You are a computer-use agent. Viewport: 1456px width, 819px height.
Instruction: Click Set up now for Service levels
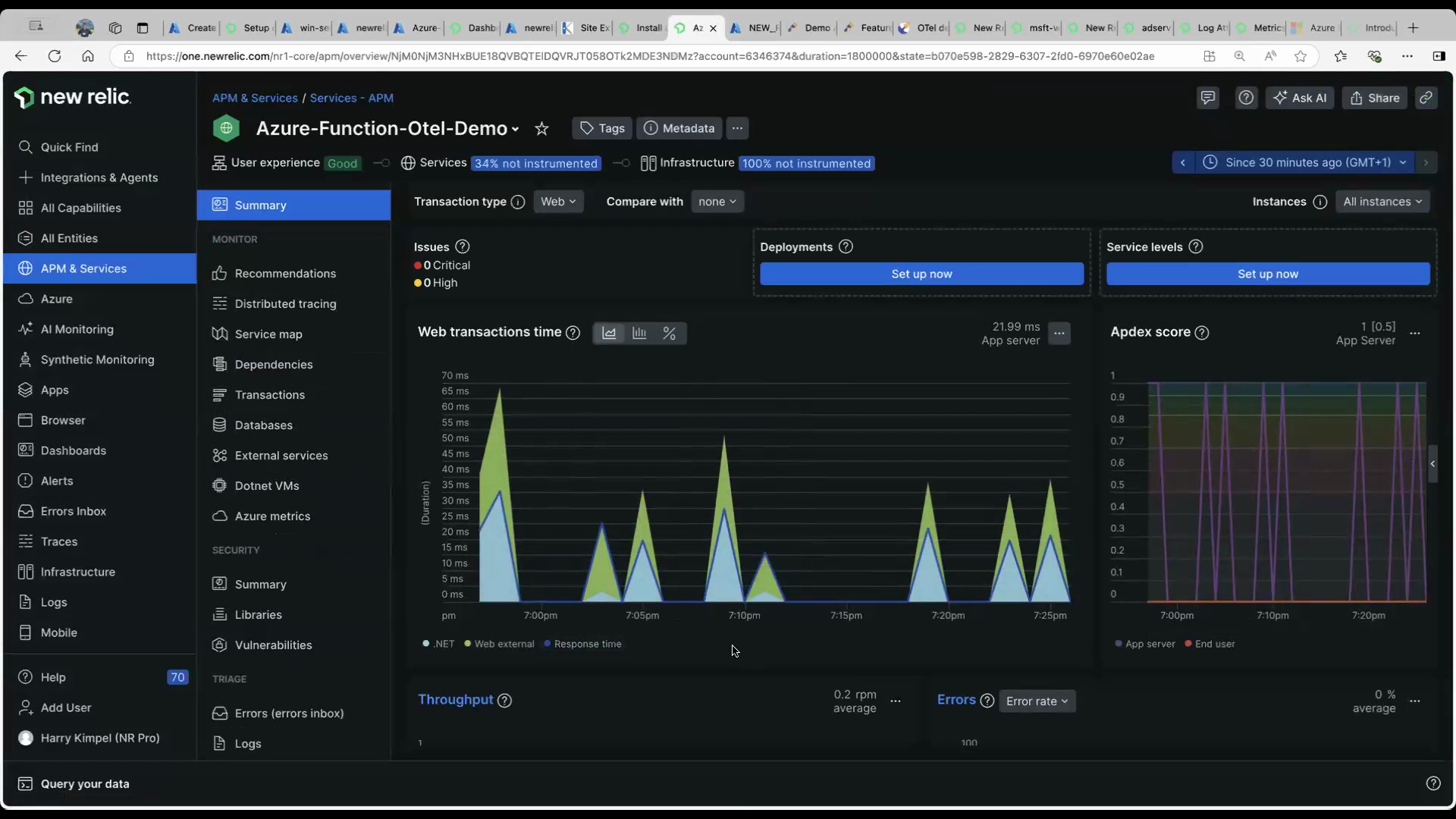[x=1268, y=274]
